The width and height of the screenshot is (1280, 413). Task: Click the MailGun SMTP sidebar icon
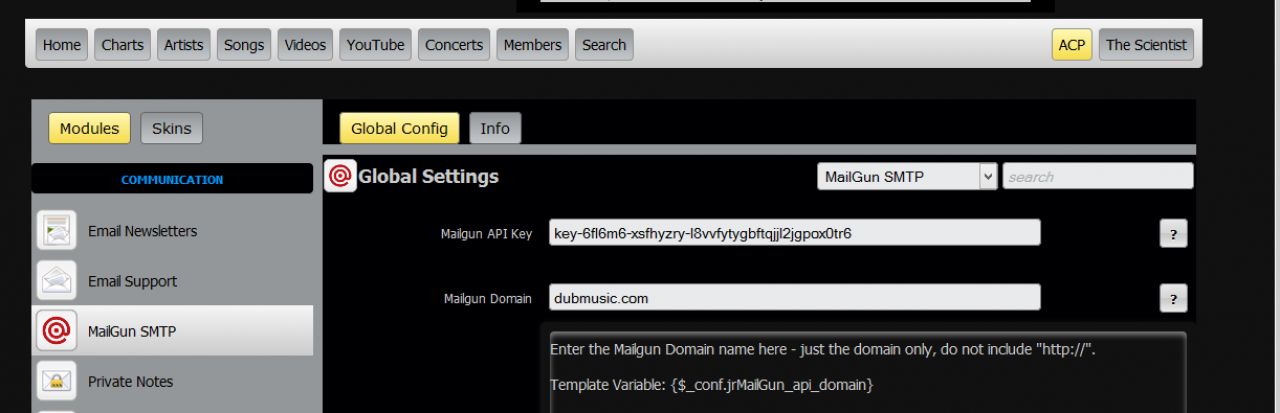pyautogui.click(x=56, y=331)
